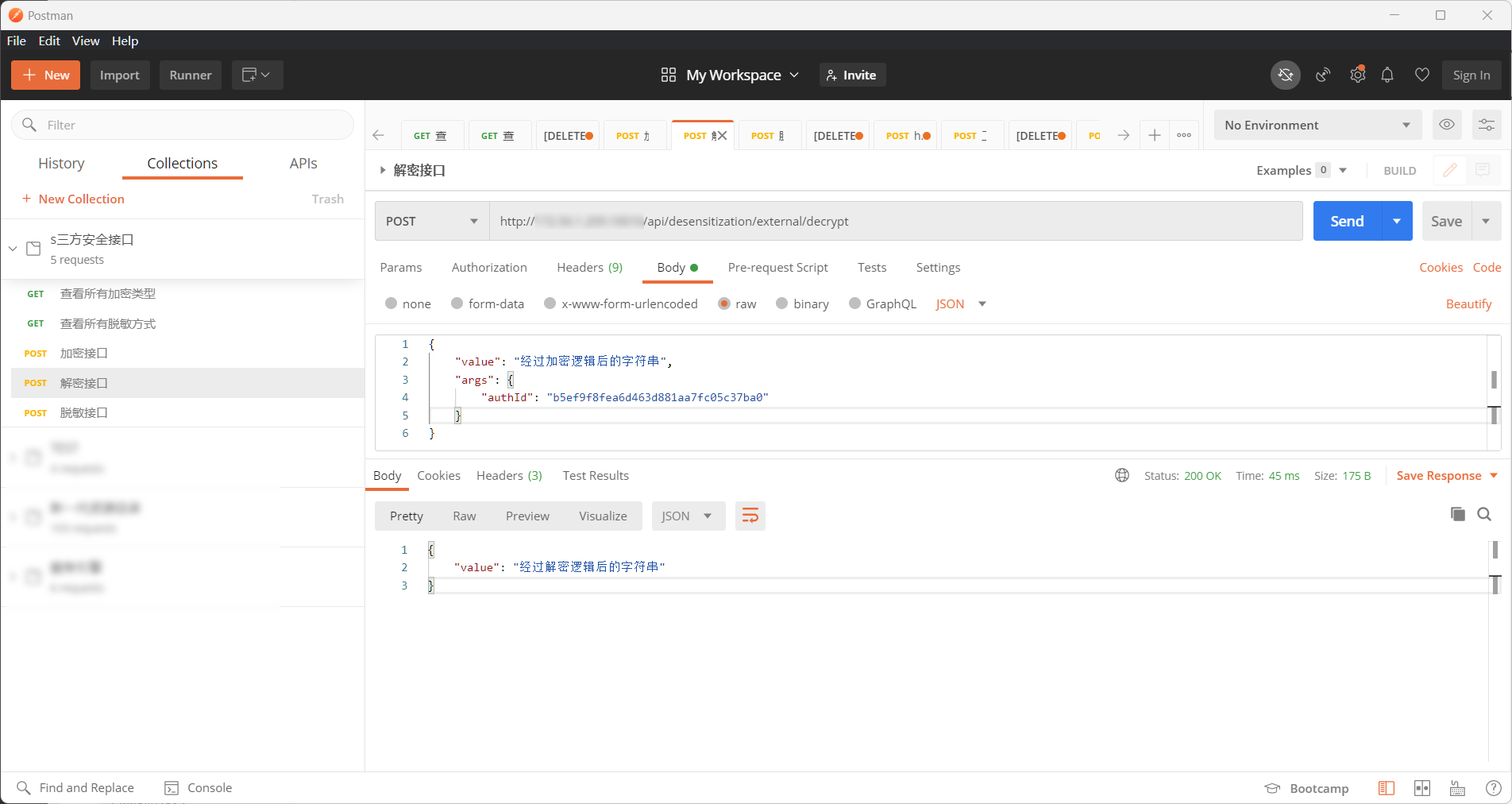
Task: Switch to the Authorization tab
Action: tap(489, 268)
